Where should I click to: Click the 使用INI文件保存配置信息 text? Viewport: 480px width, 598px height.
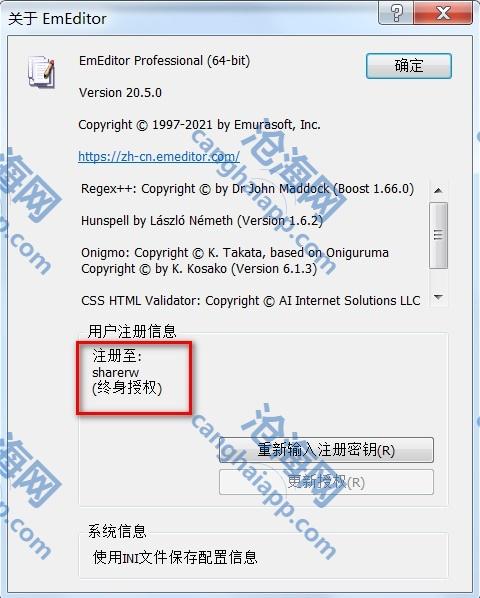click(x=175, y=558)
